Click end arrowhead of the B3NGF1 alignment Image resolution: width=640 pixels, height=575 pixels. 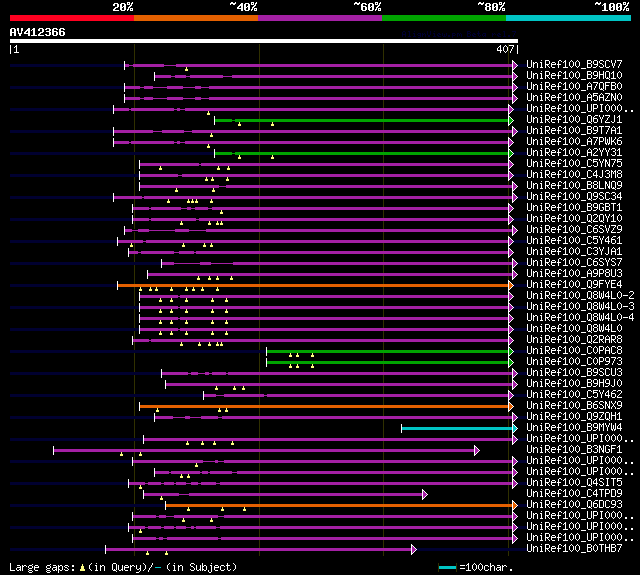pos(477,451)
